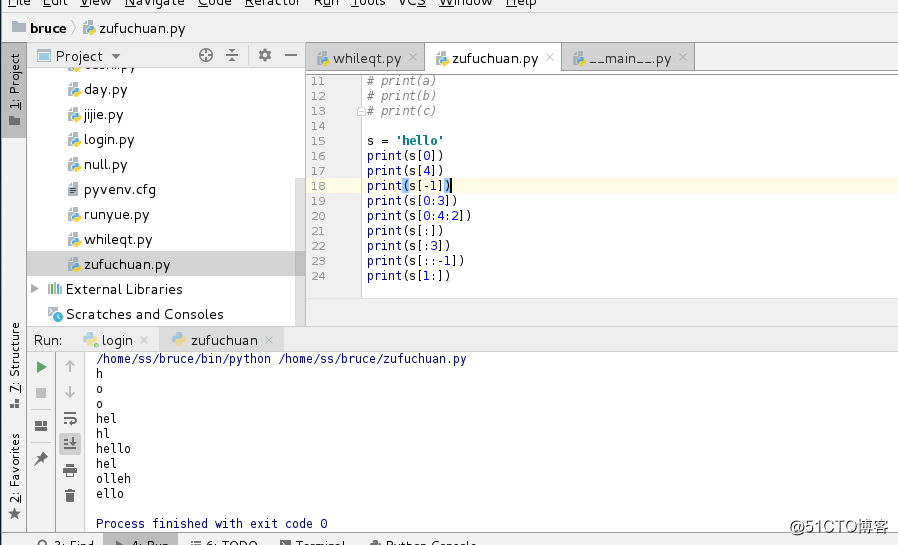Screen dimensions: 898x545
Task: Close the zufuchuan run tab
Action: (x=269, y=340)
